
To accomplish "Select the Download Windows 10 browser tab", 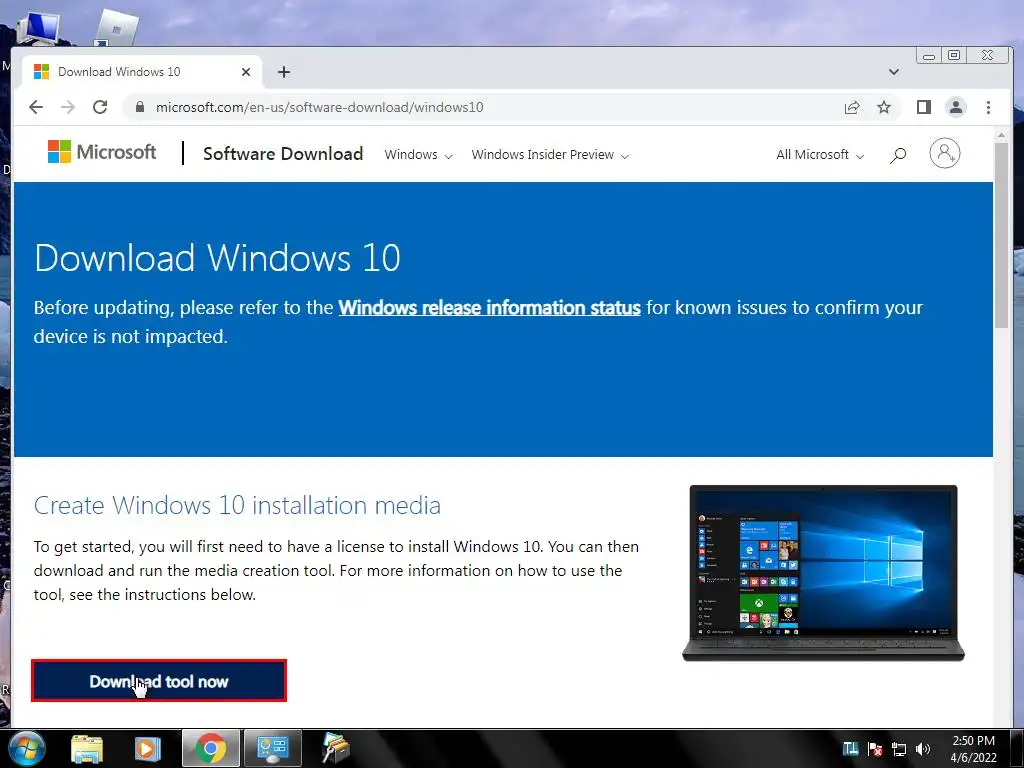I will (142, 72).
